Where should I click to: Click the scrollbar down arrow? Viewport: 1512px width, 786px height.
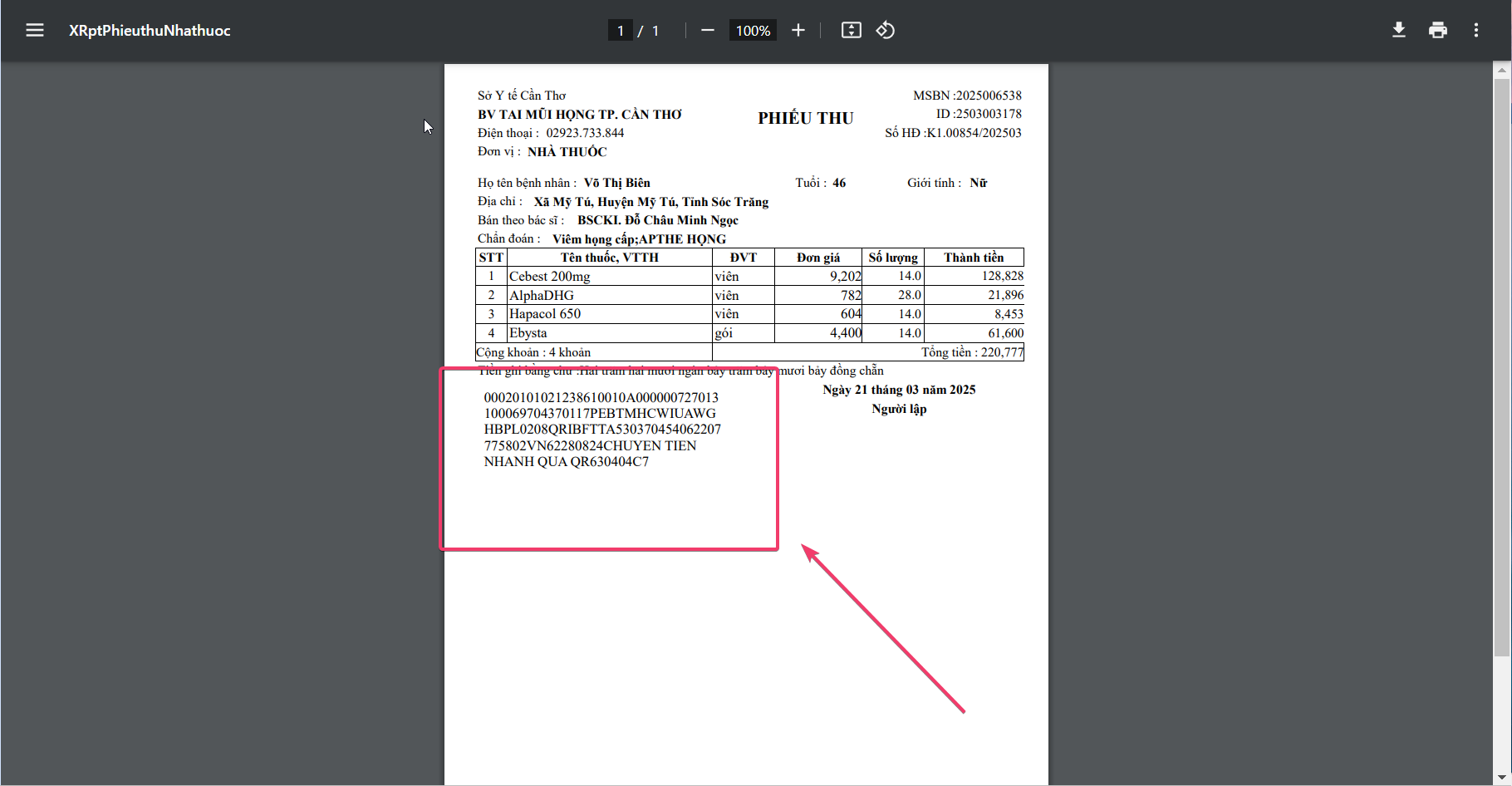(x=1502, y=776)
